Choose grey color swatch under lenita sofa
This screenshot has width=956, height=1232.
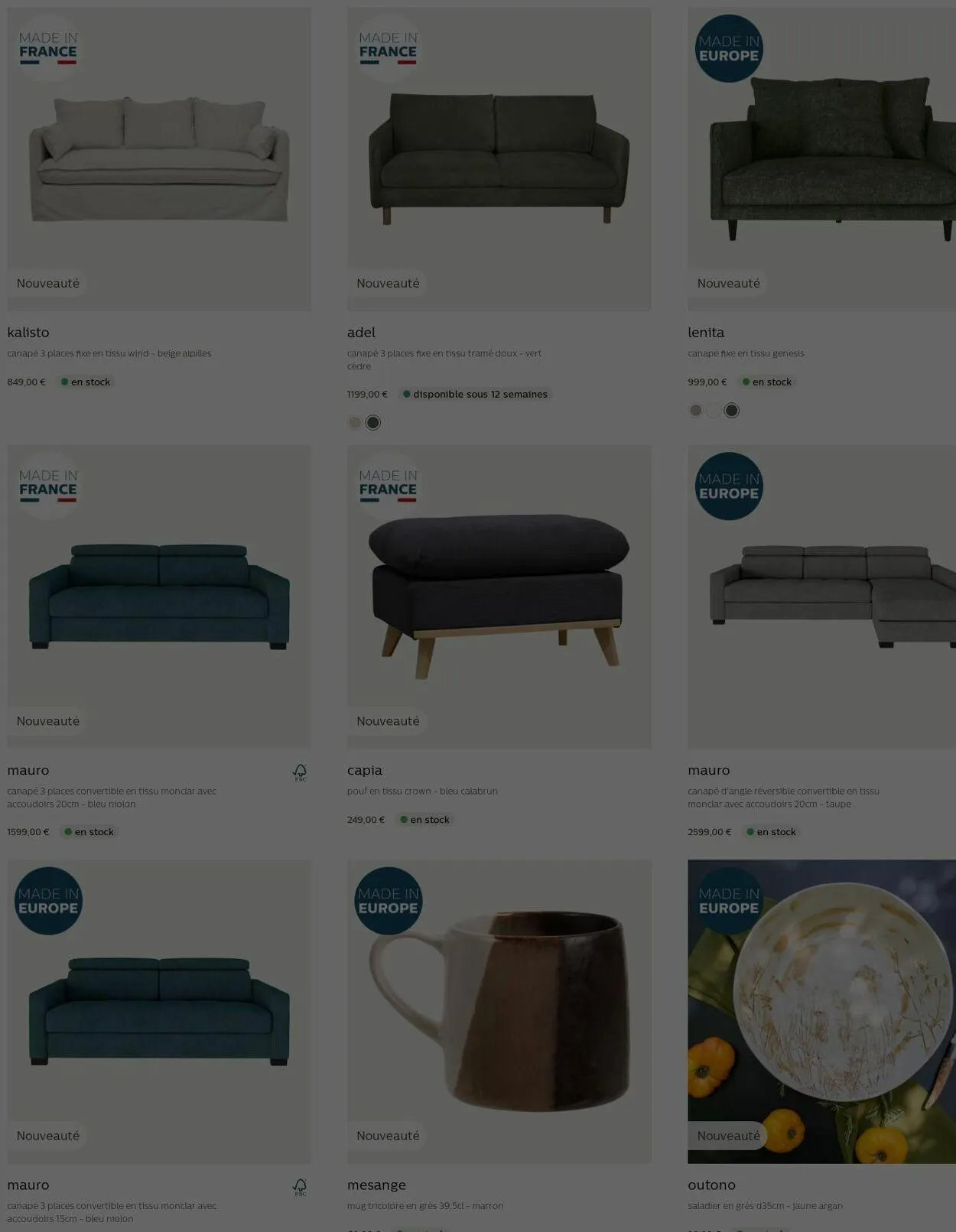695,410
